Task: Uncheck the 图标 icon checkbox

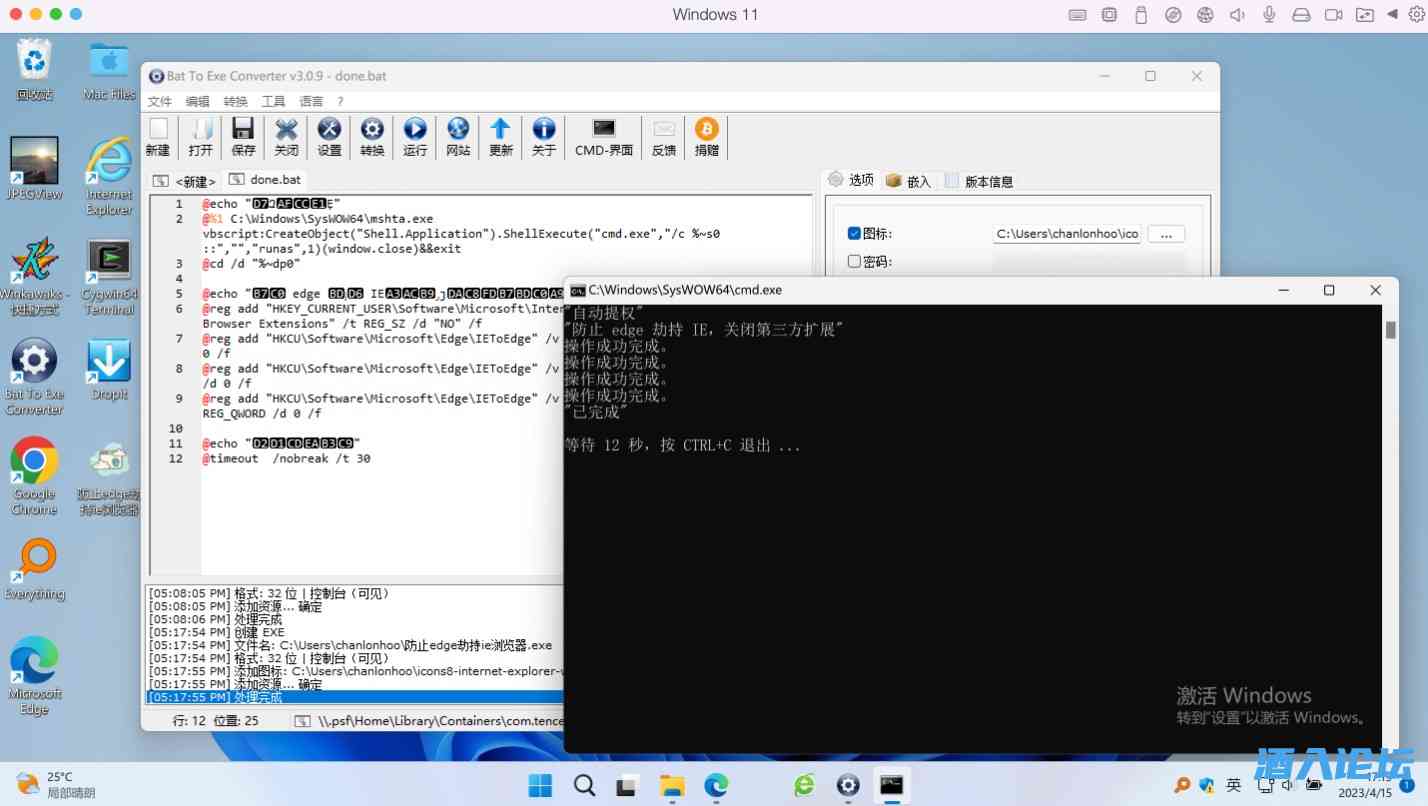Action: click(x=854, y=233)
